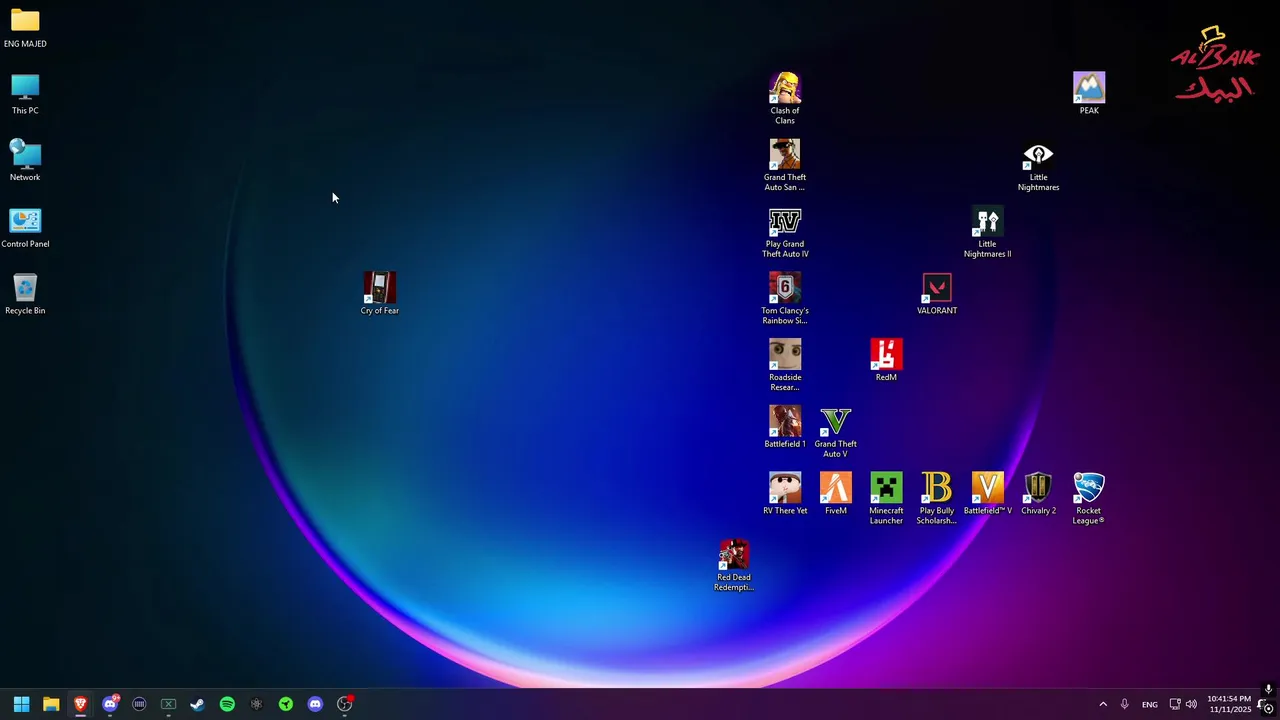Select the Red Dead Redemption shortcut
The image size is (1280, 720).
[734, 566]
